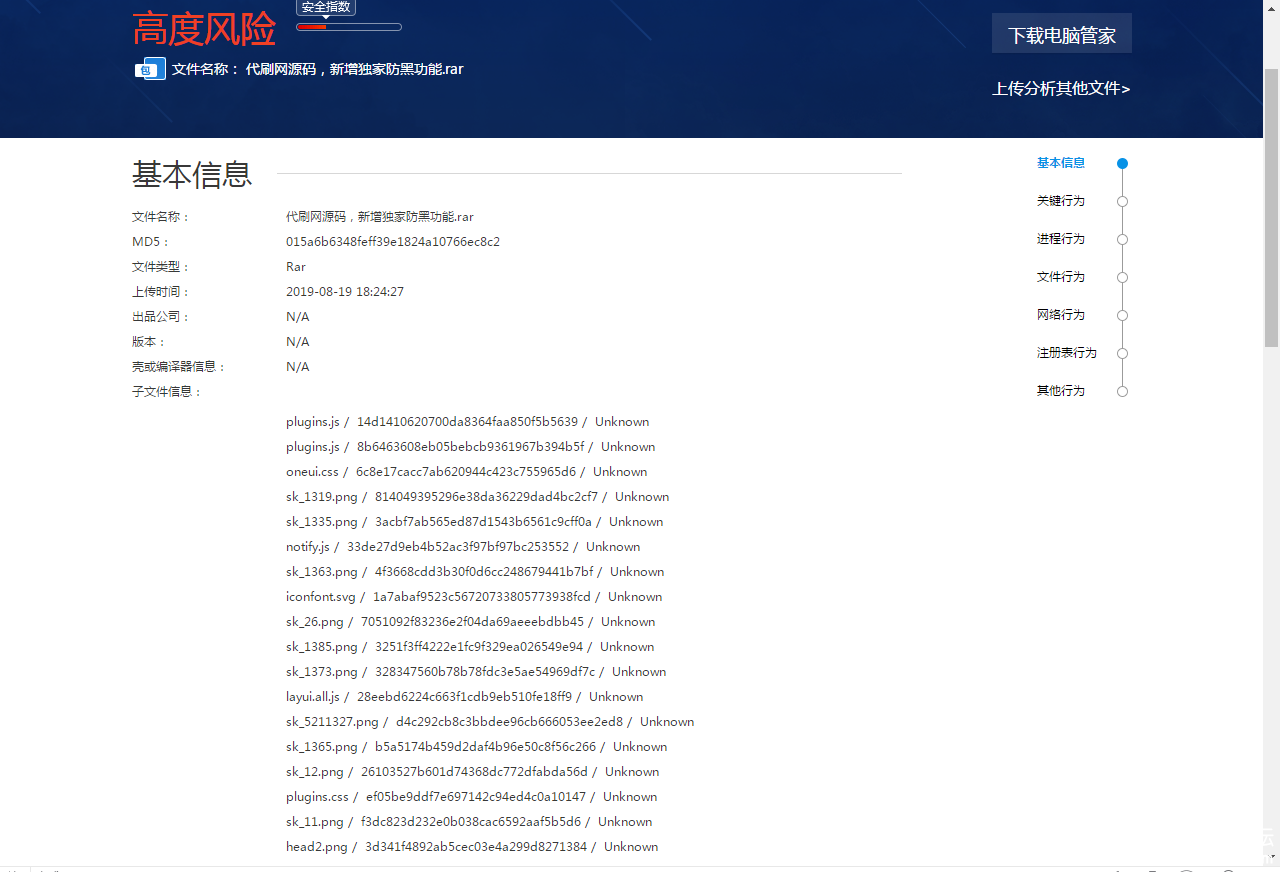The image size is (1280, 872).
Task: Jump to 文件行为 section in side nav
Action: coord(1061,277)
